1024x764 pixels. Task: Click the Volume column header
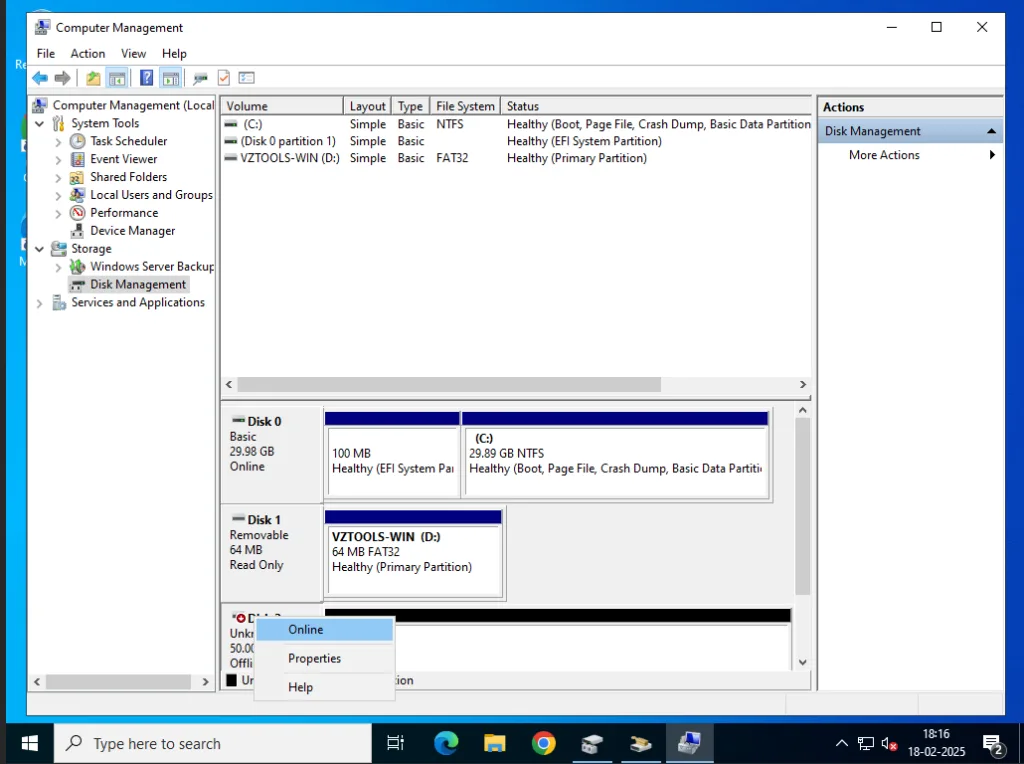click(282, 106)
